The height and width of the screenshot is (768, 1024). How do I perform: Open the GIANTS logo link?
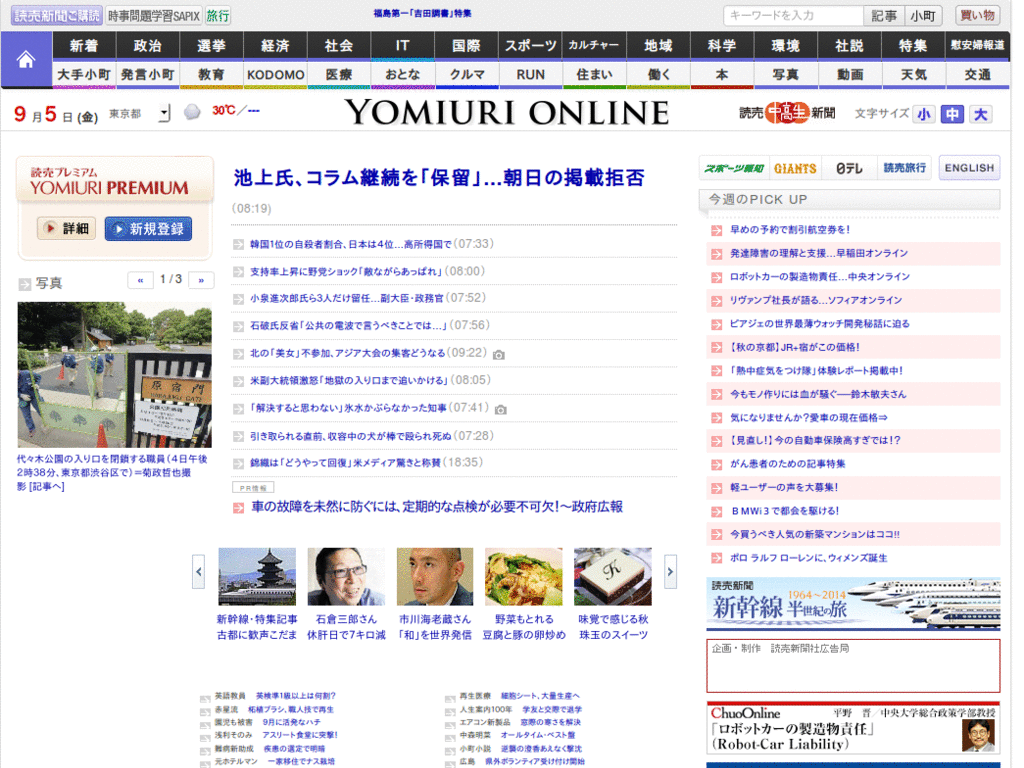795,168
